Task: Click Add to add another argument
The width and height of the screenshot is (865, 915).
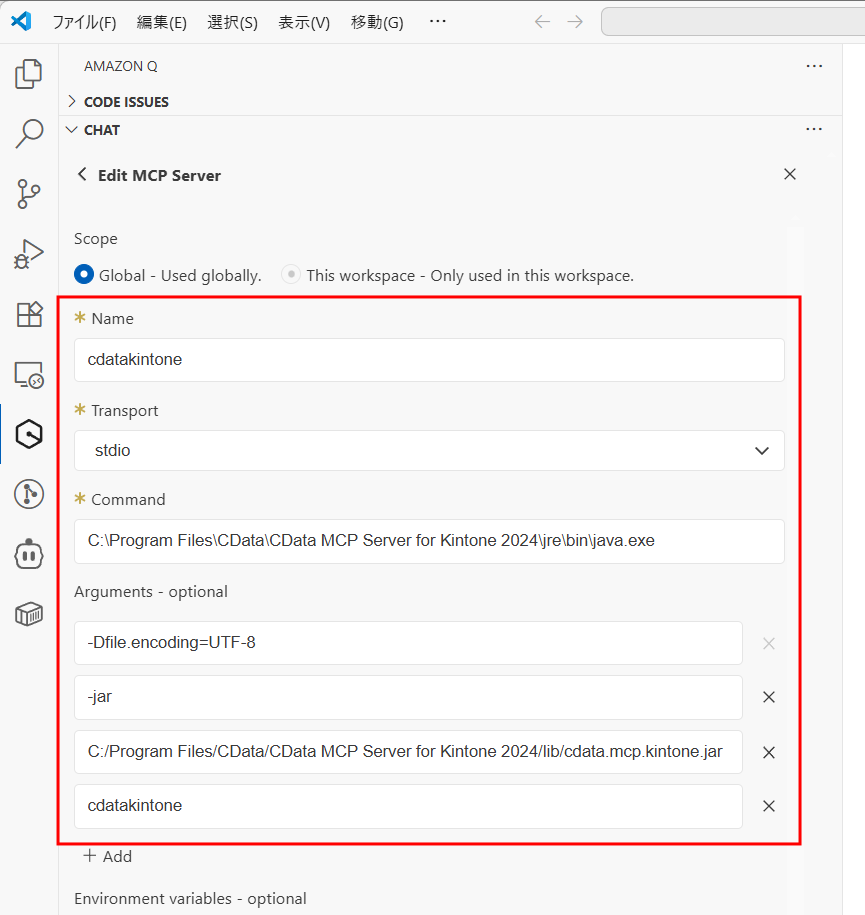Action: 108,856
